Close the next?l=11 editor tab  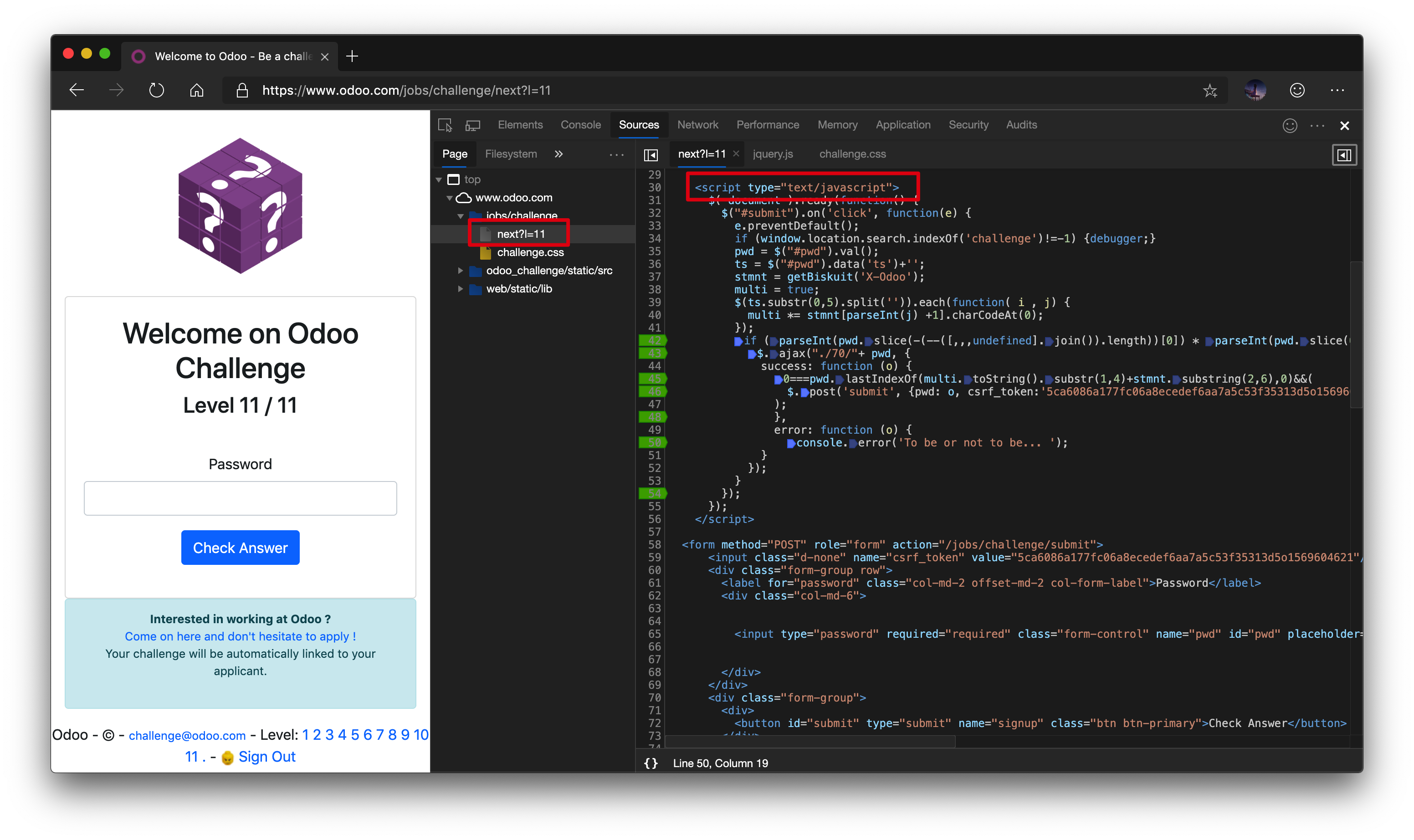click(x=736, y=154)
